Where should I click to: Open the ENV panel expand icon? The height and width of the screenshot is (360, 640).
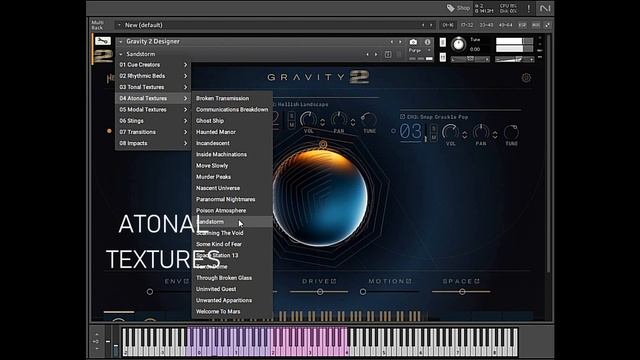[x=186, y=281]
